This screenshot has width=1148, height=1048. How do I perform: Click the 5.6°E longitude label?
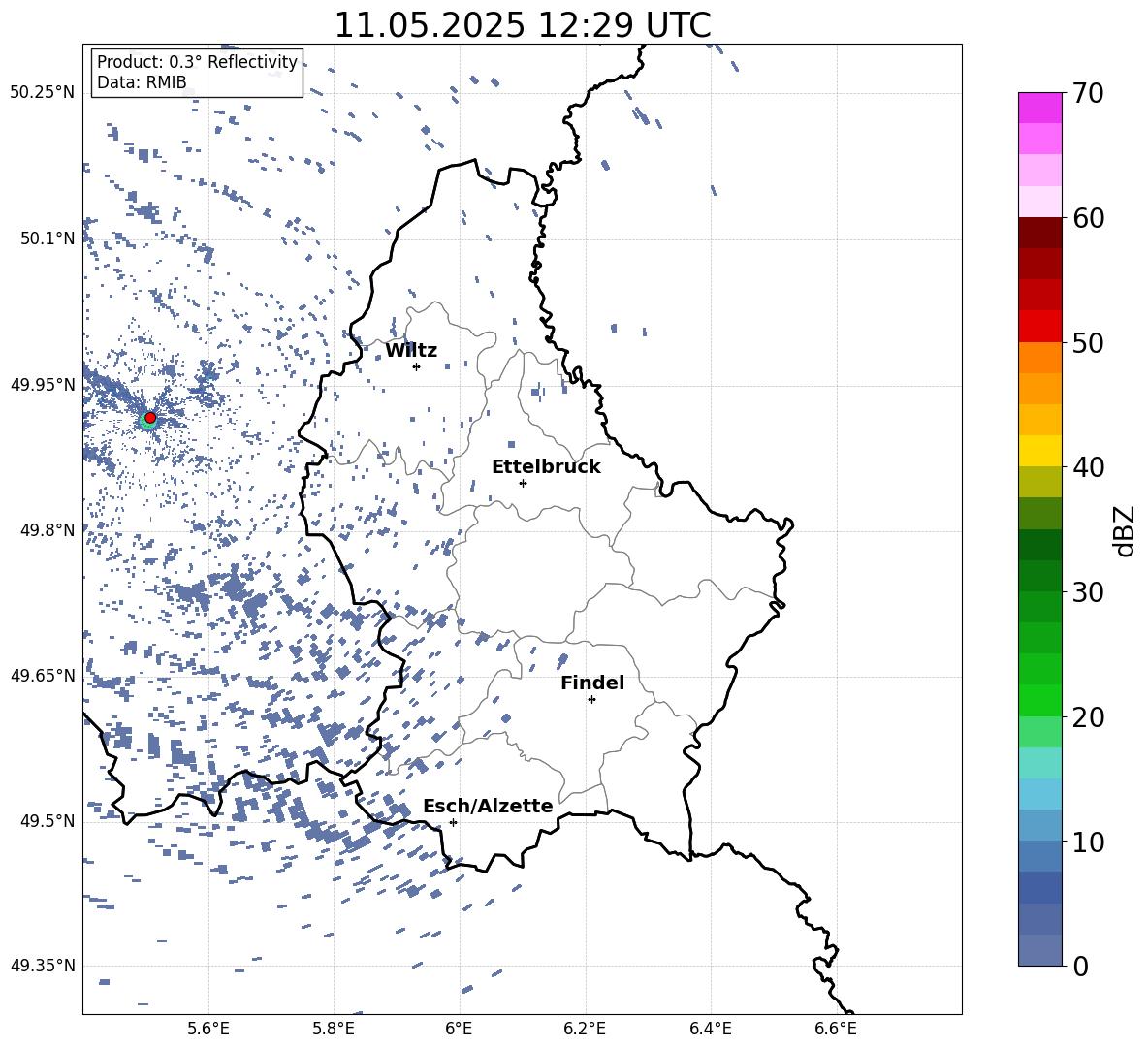(x=208, y=1029)
